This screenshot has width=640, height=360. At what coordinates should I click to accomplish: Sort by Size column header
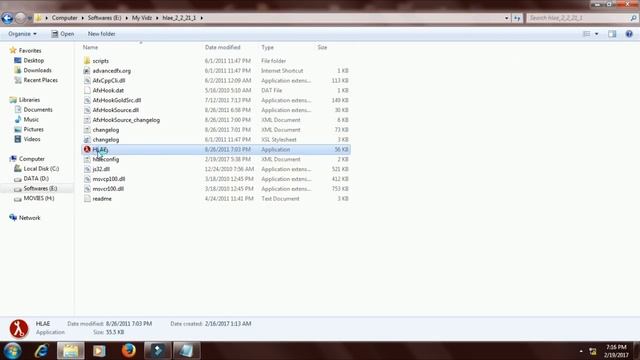point(322,47)
